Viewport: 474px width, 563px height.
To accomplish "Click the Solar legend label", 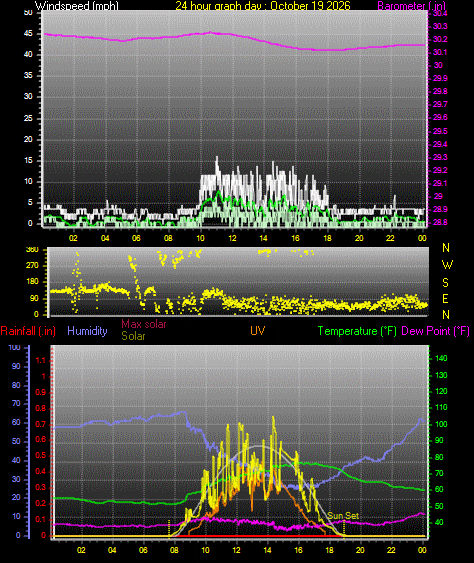I will click(x=133, y=336).
